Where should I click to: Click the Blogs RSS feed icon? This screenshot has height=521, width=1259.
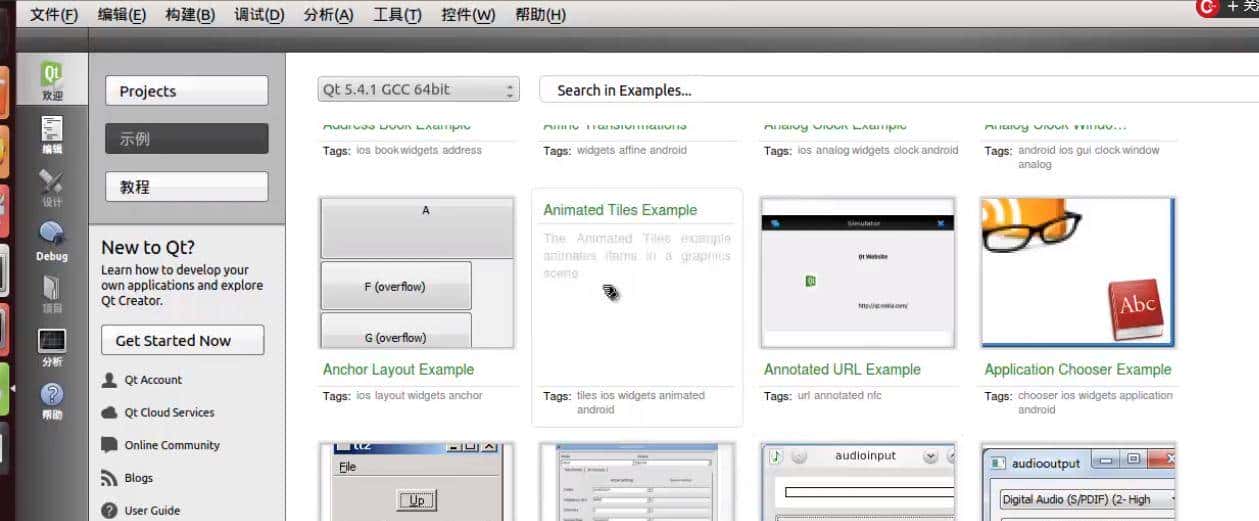(110, 478)
